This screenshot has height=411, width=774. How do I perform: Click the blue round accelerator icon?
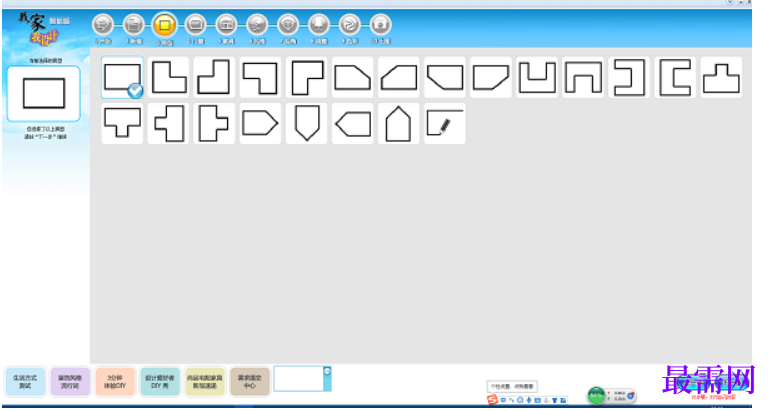pyautogui.click(x=630, y=395)
